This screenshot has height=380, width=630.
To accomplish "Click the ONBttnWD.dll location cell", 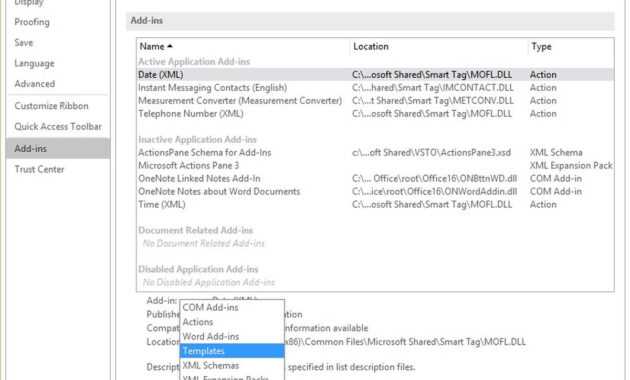I will click(x=434, y=178).
